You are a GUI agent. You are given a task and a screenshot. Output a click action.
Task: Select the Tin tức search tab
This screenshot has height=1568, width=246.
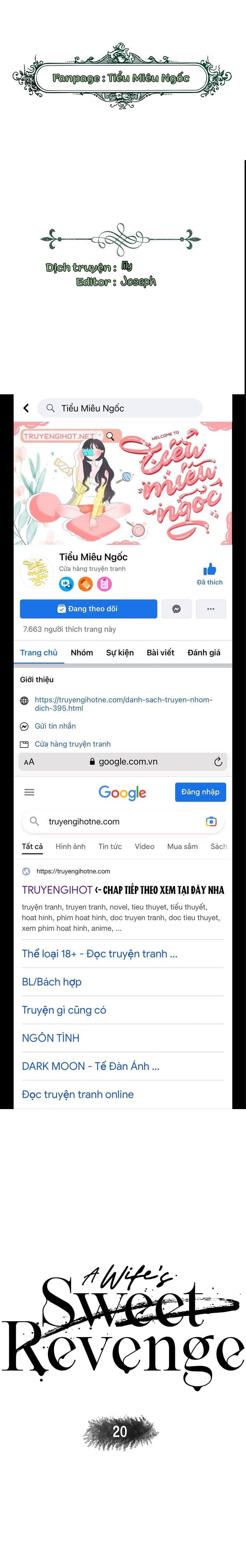(110, 846)
